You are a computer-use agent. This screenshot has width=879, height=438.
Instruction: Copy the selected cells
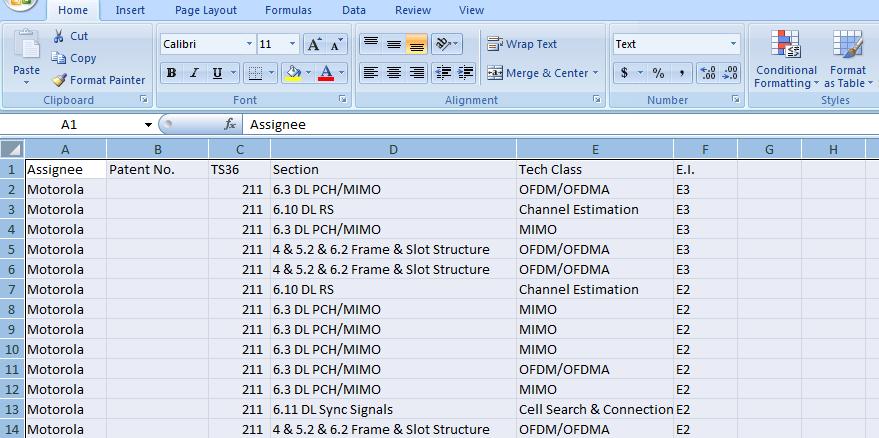73,58
